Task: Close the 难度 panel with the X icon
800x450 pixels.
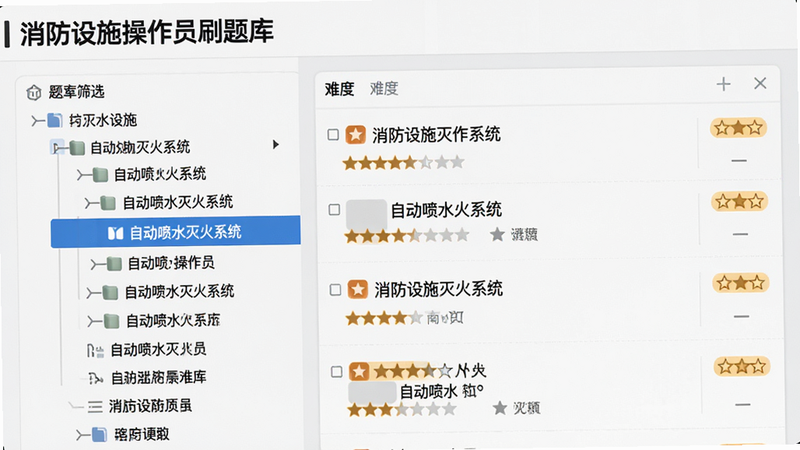Action: pyautogui.click(x=760, y=83)
